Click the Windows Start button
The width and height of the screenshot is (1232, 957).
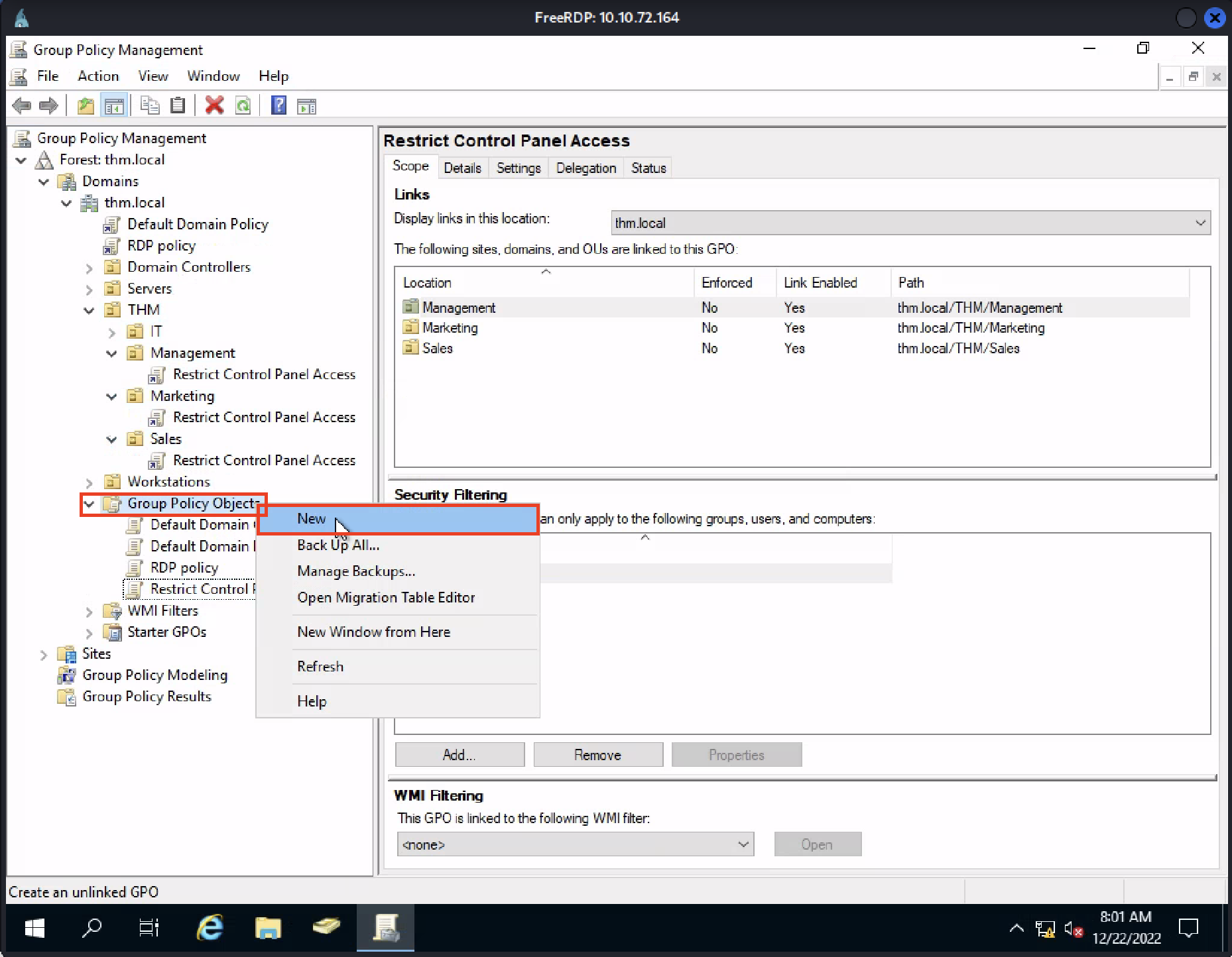(34, 928)
